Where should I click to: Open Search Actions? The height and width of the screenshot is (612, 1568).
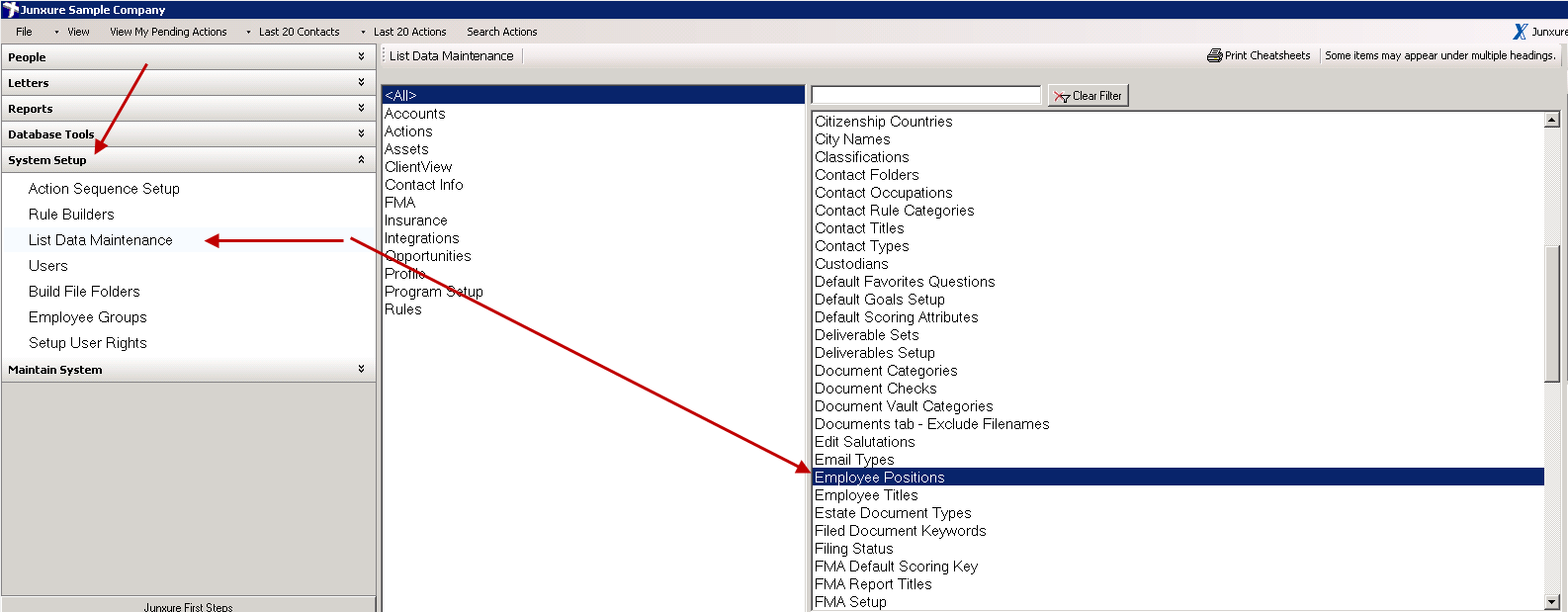coord(502,32)
